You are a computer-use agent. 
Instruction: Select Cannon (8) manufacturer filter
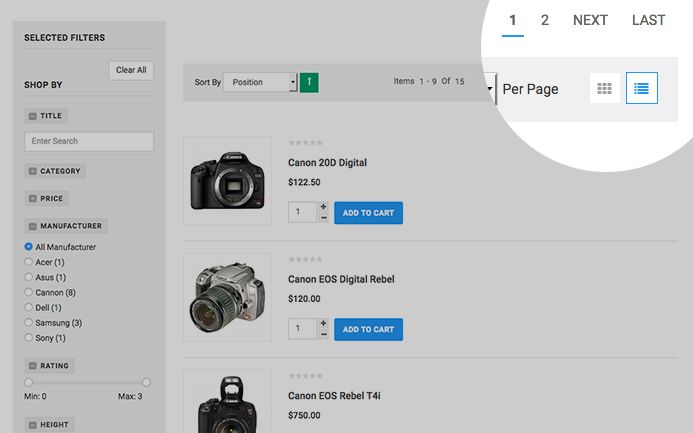(29, 292)
